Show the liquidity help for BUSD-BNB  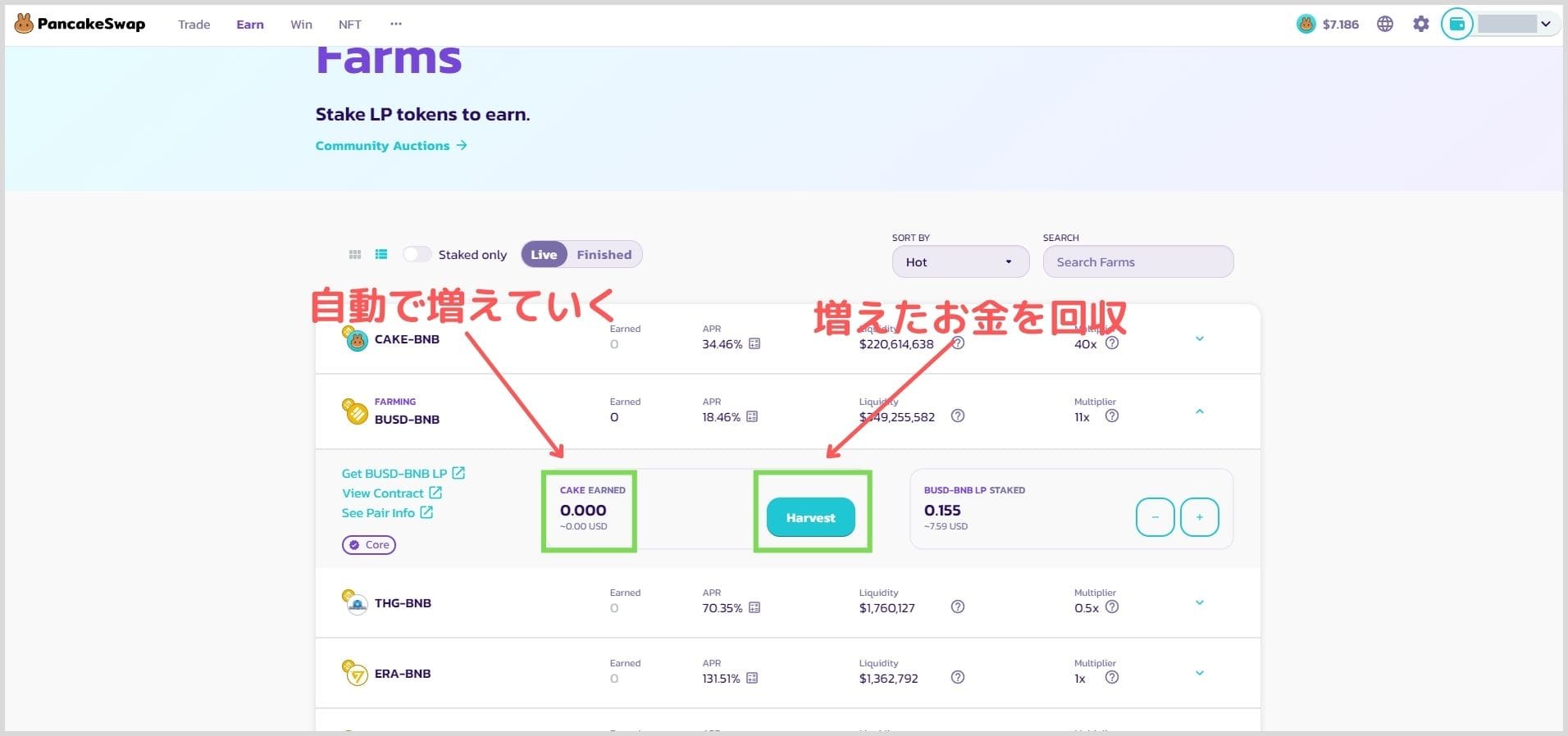(x=957, y=416)
